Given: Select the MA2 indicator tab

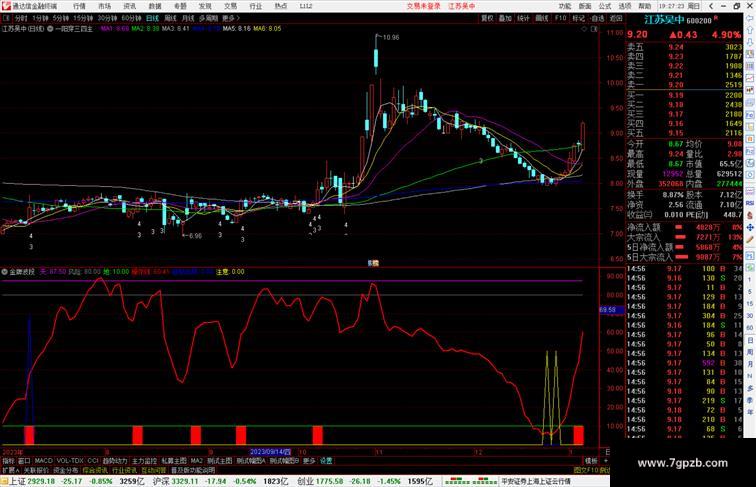Looking at the screenshot, I should (x=197, y=461).
